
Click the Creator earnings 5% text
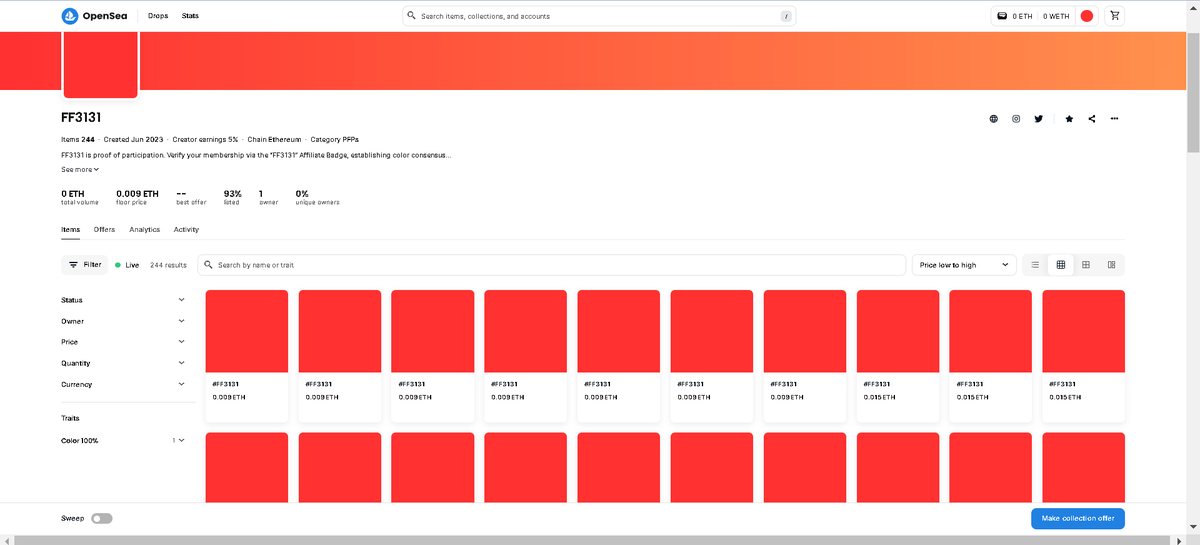tap(205, 140)
